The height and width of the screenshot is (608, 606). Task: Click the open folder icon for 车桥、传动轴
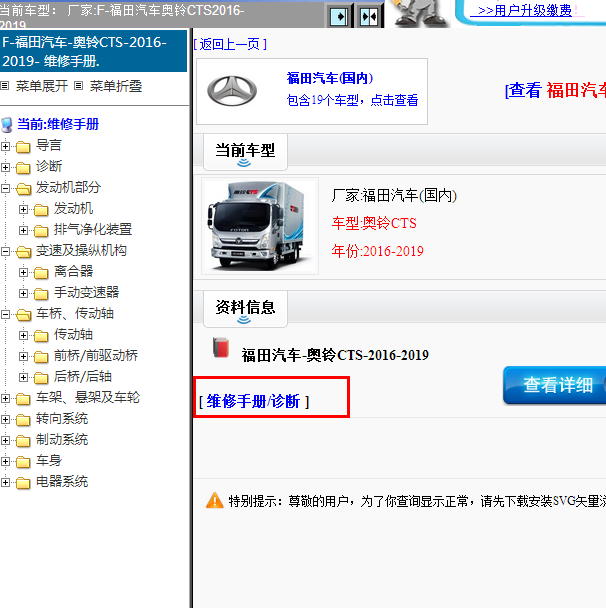point(24,314)
